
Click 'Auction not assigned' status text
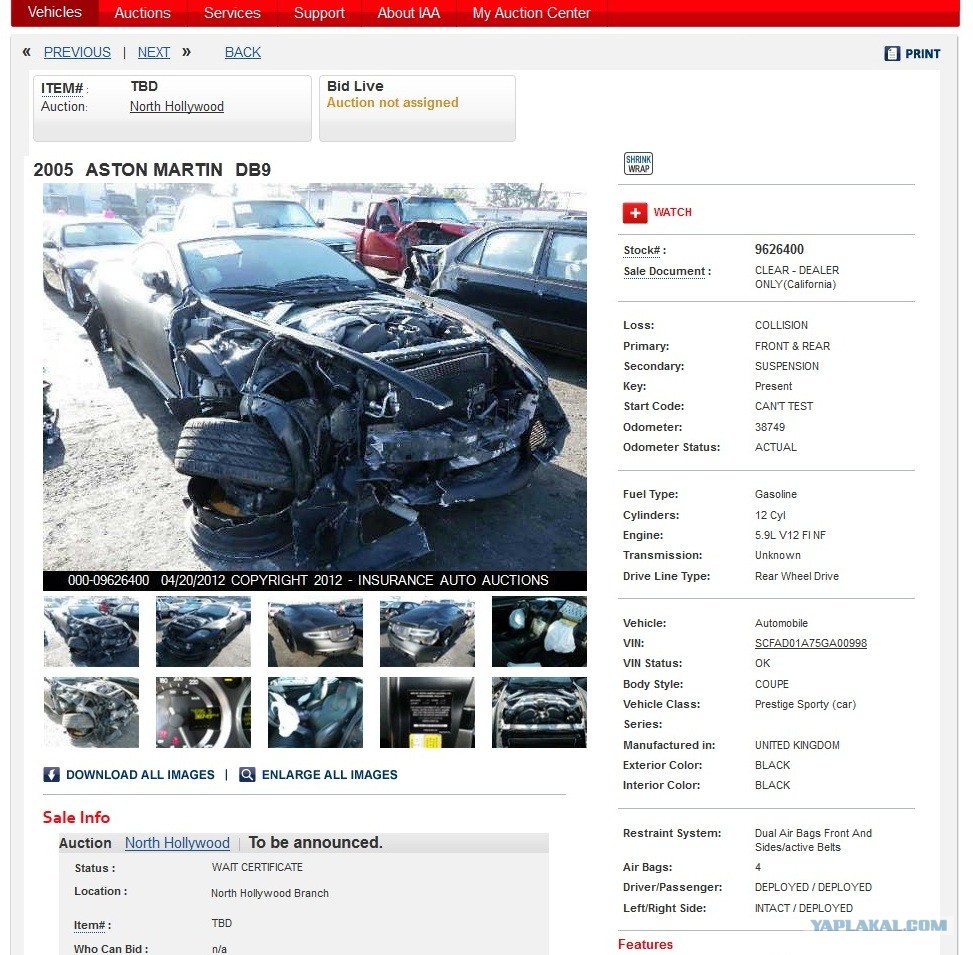click(393, 103)
